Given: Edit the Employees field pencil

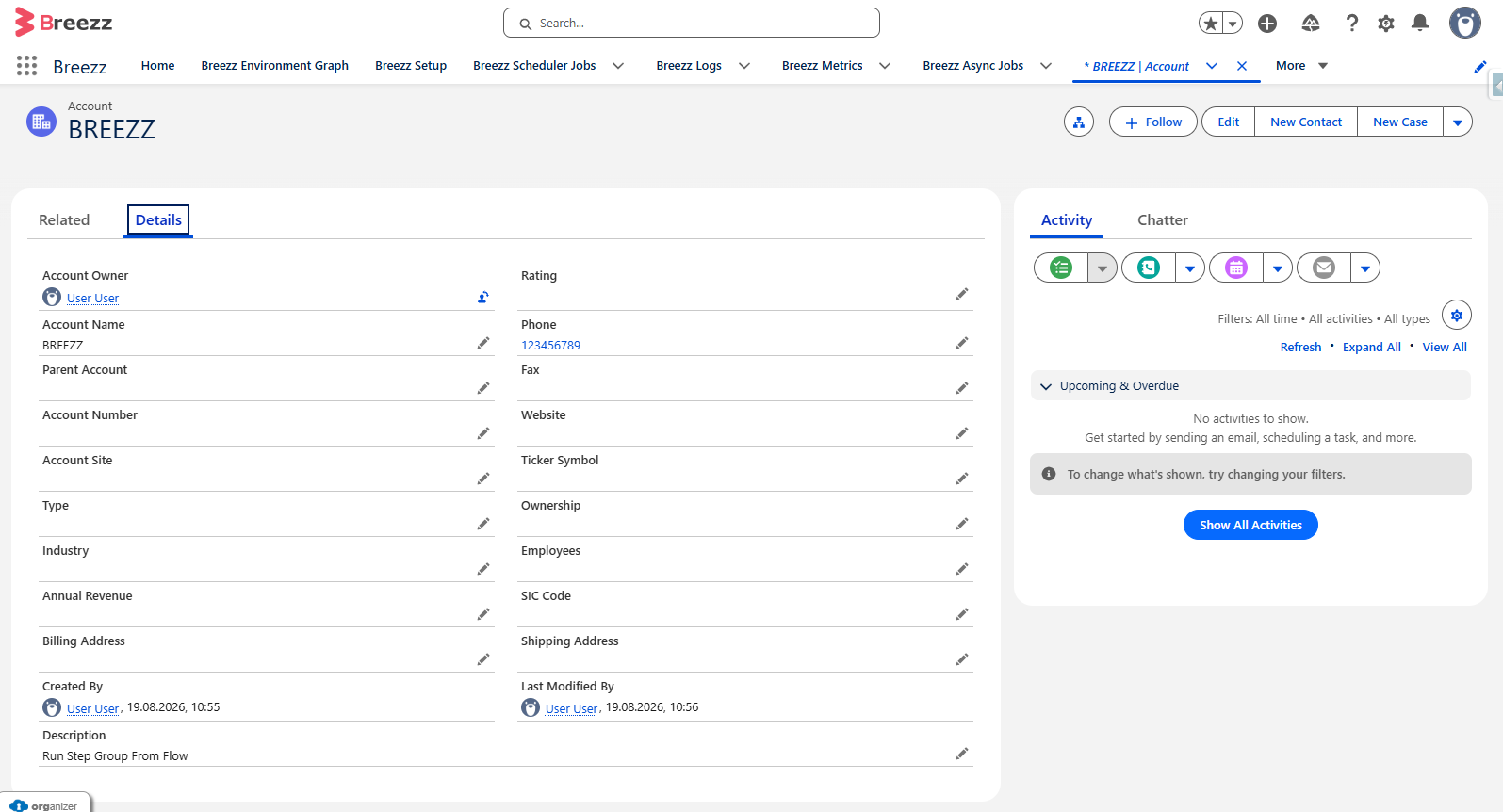Looking at the screenshot, I should (x=962, y=569).
